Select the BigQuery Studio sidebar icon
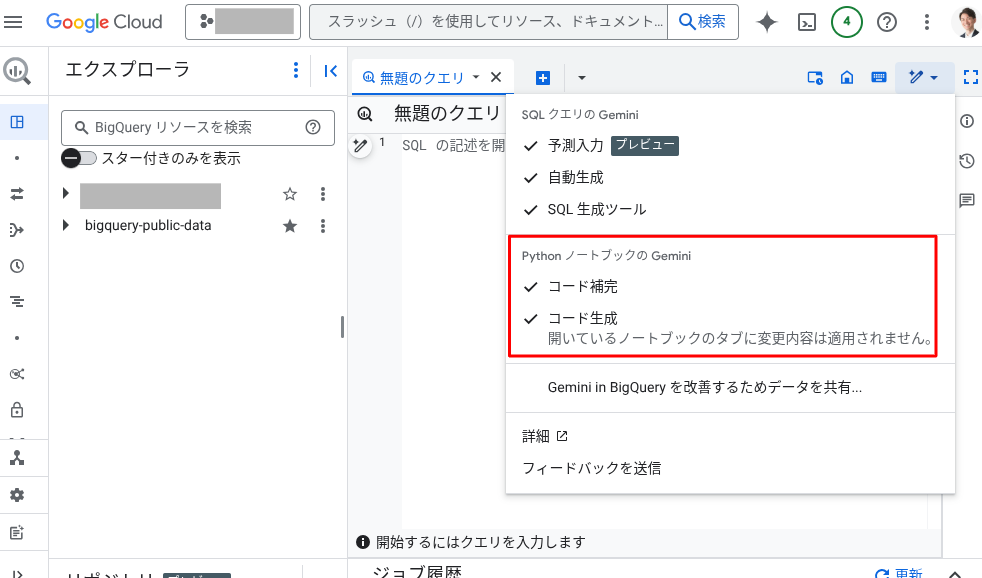The image size is (982, 578). (x=17, y=122)
